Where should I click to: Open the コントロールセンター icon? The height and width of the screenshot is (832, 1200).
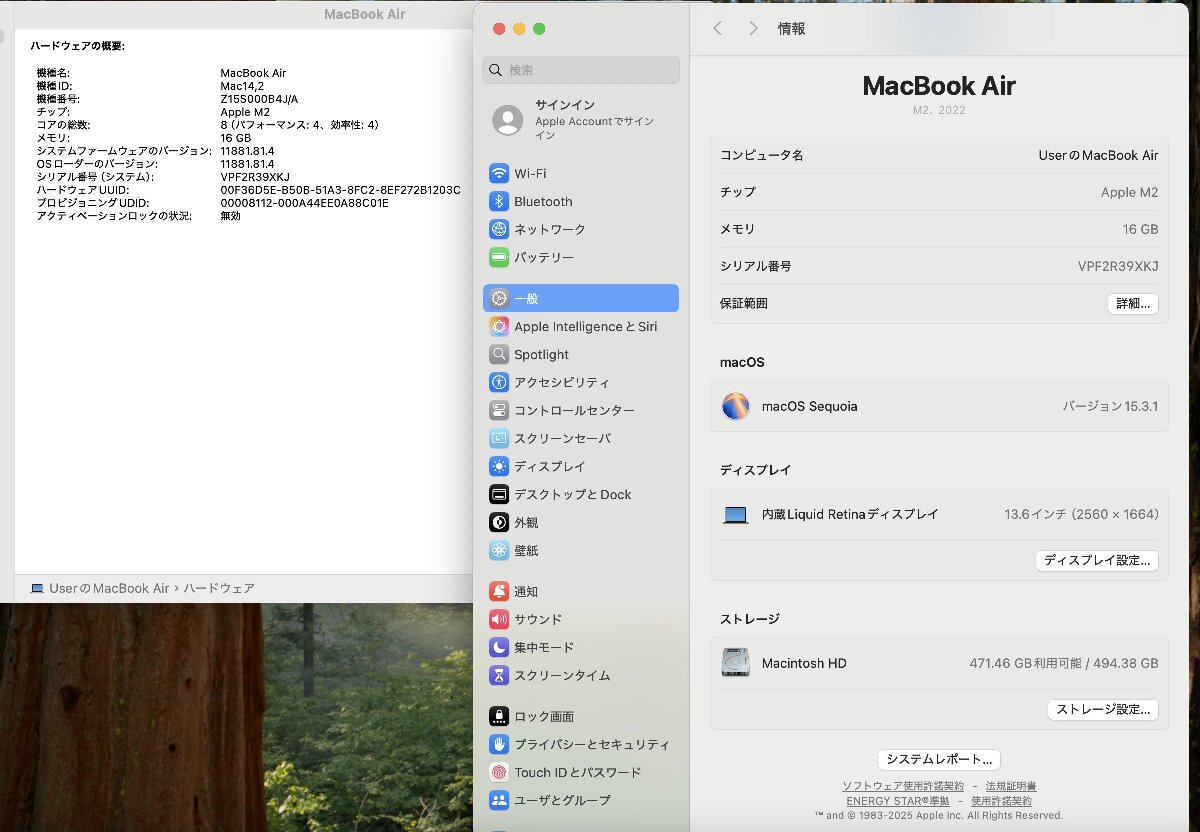(499, 410)
